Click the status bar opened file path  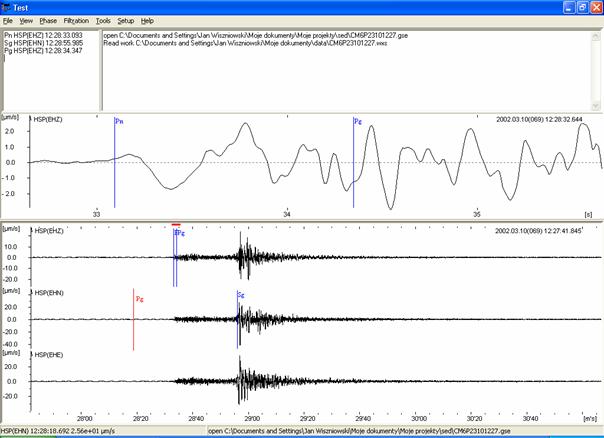[x=359, y=431]
